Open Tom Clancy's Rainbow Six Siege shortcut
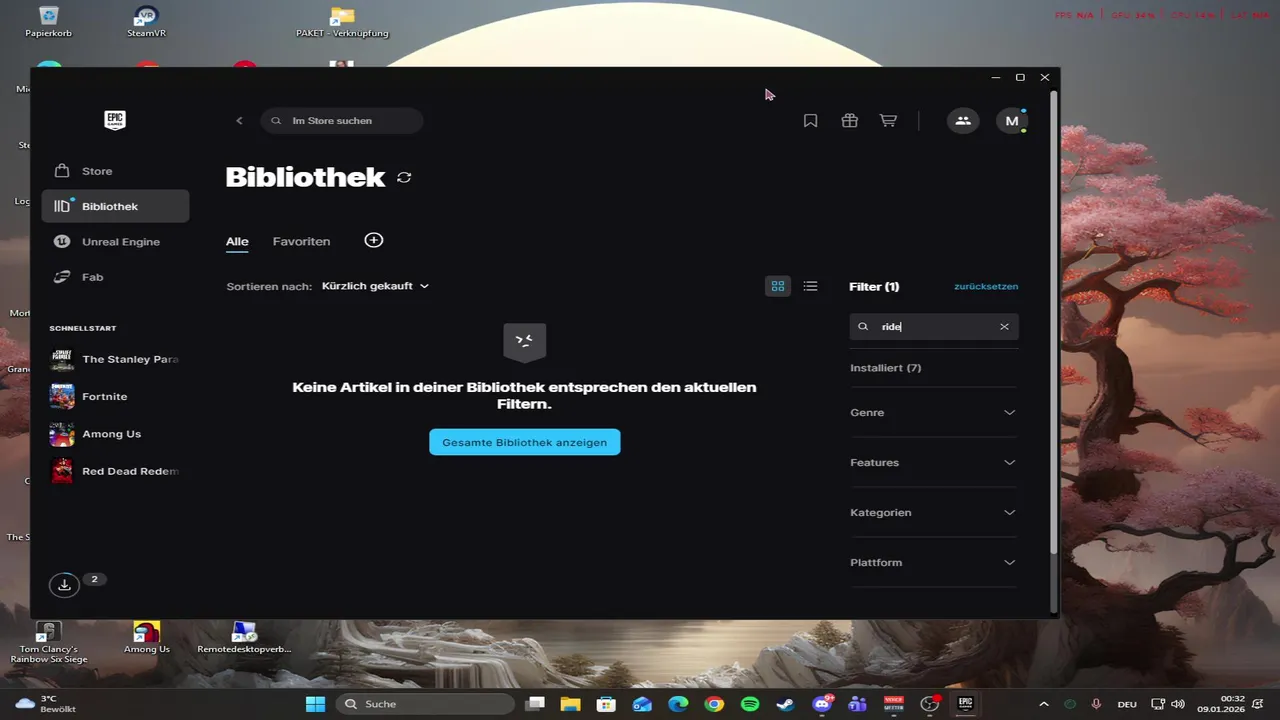1280x720 pixels. (48, 642)
